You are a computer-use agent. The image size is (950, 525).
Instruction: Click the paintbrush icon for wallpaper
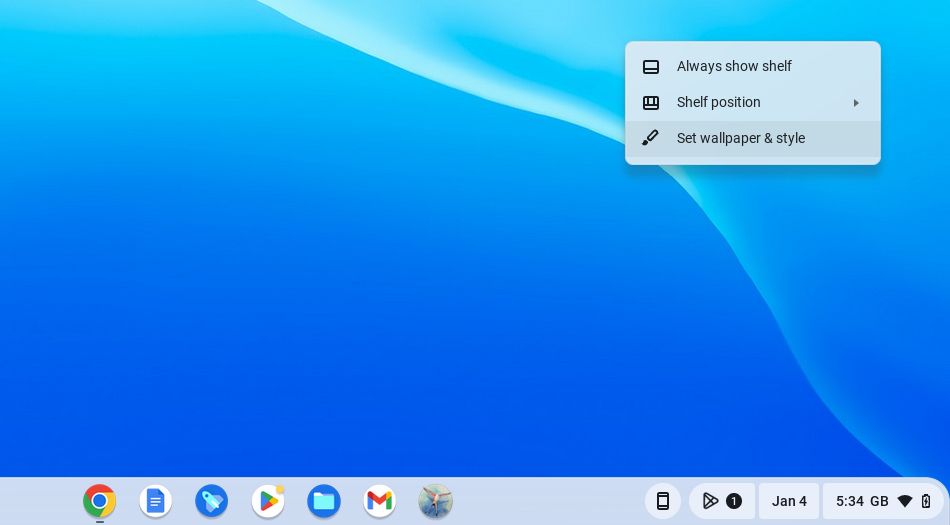[x=650, y=138]
